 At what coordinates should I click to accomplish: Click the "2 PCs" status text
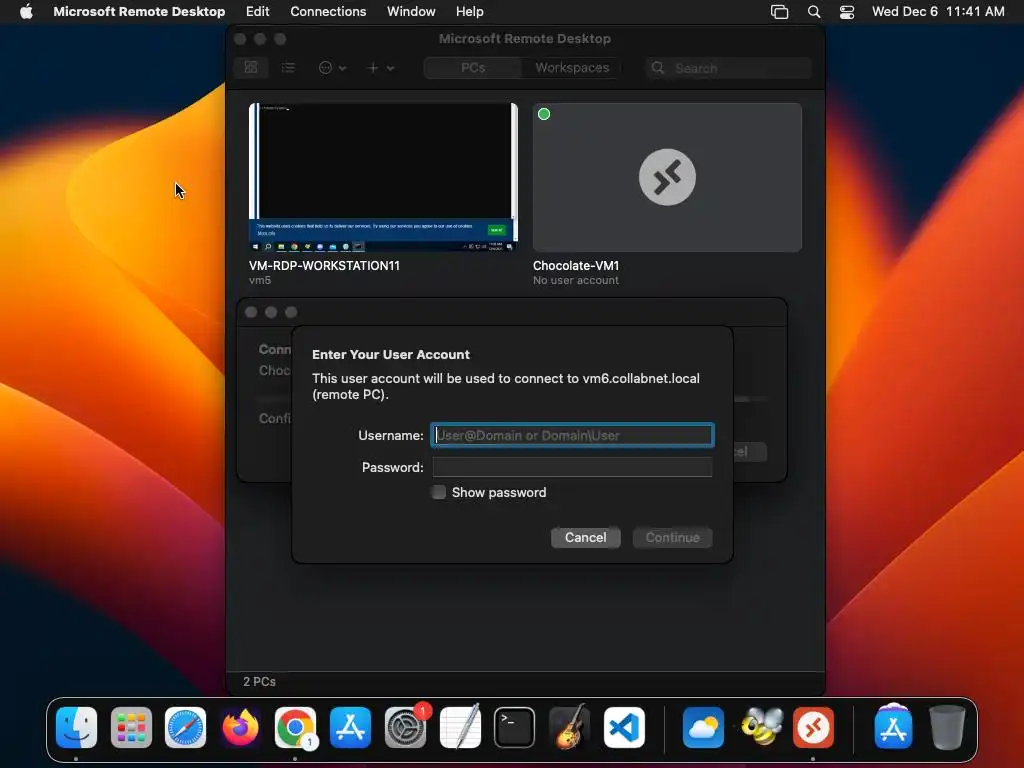259,681
